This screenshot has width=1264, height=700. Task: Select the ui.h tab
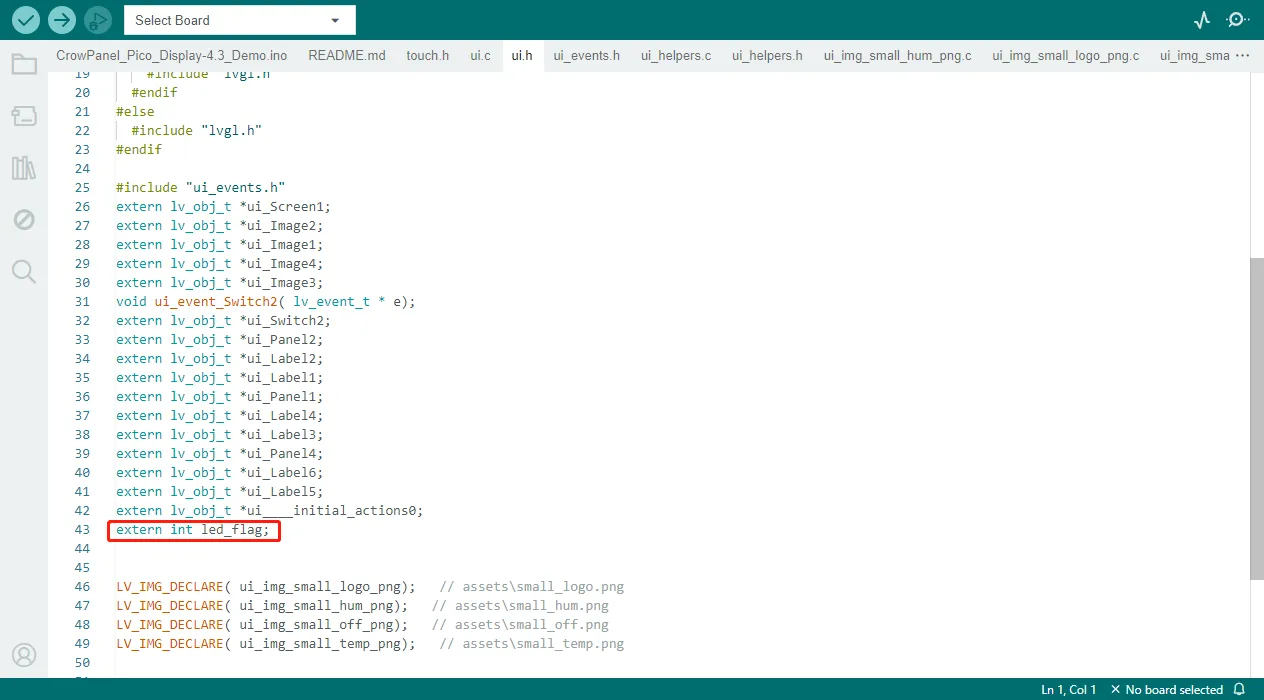pyautogui.click(x=522, y=56)
